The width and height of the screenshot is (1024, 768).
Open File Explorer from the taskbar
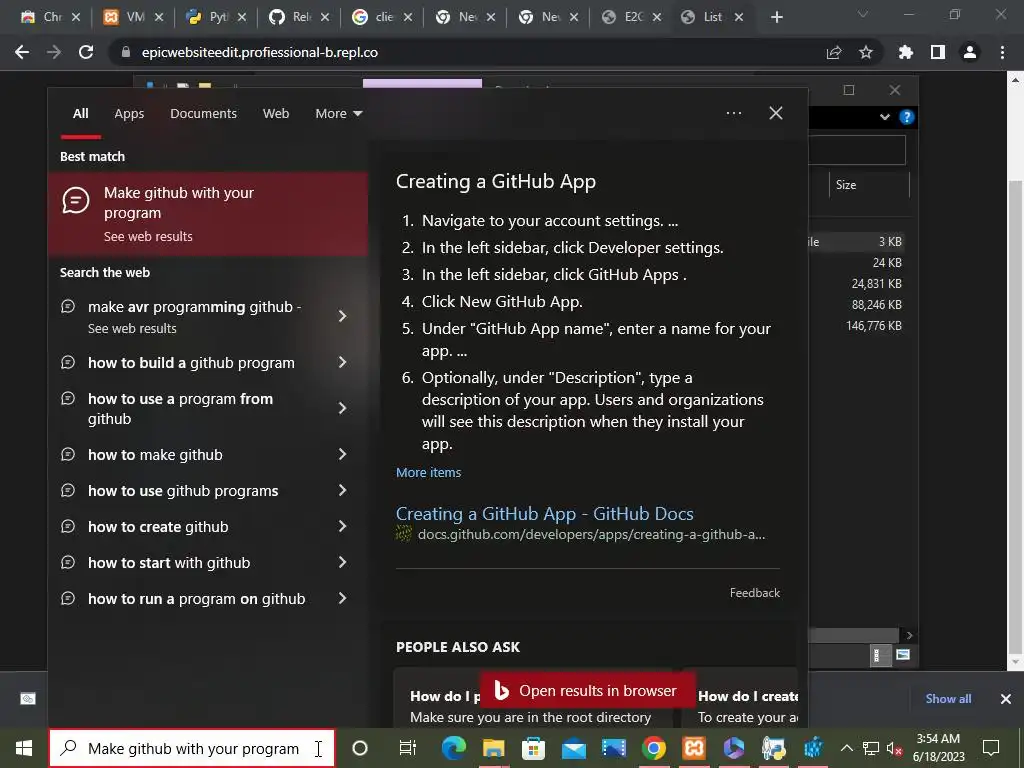[x=494, y=748]
